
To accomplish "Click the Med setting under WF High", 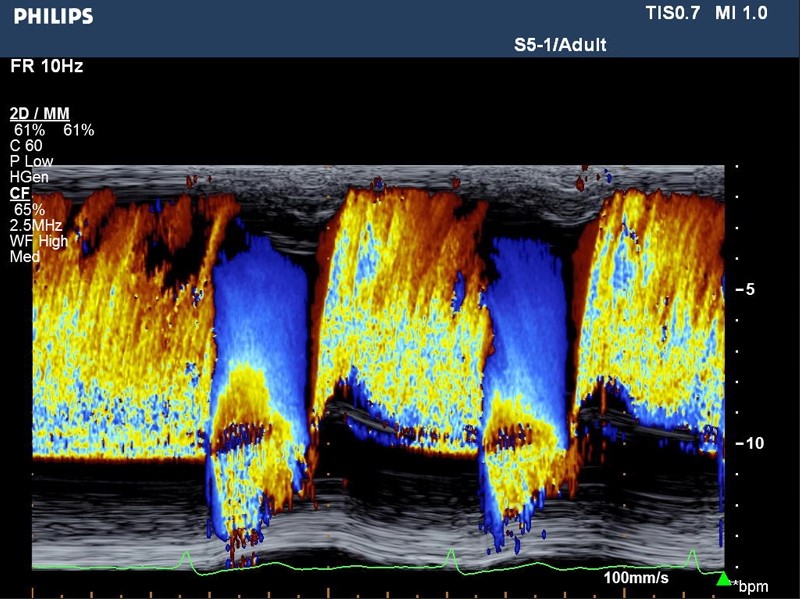I will tap(24, 257).
